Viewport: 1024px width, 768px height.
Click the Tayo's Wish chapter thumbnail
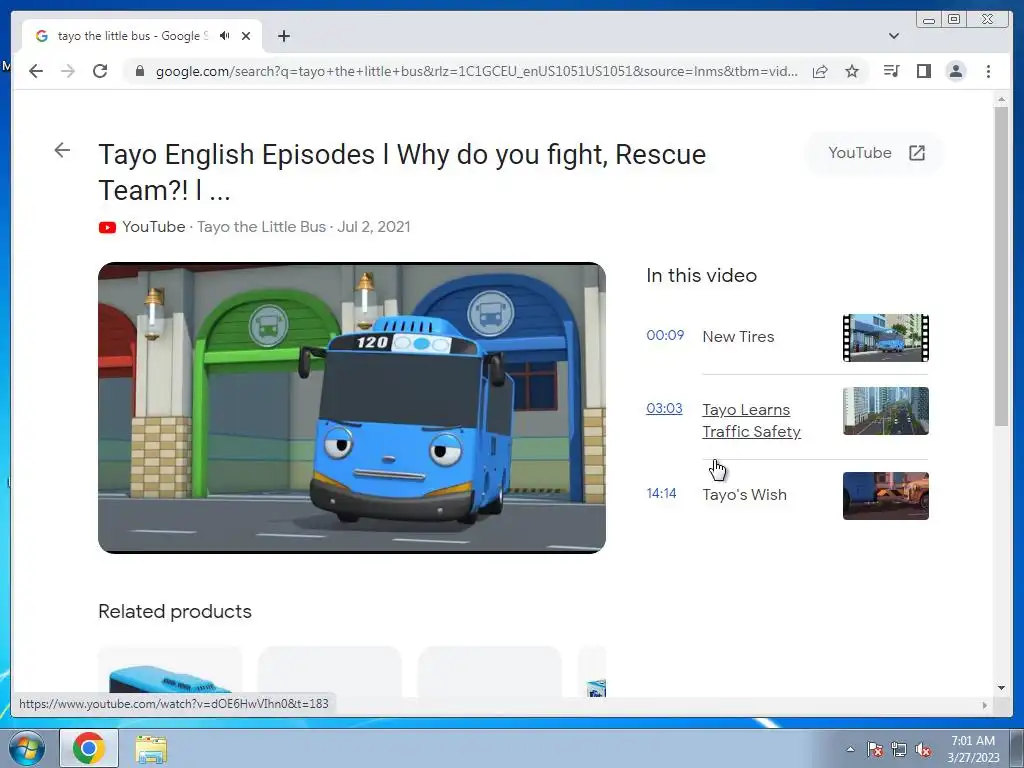[886, 496]
